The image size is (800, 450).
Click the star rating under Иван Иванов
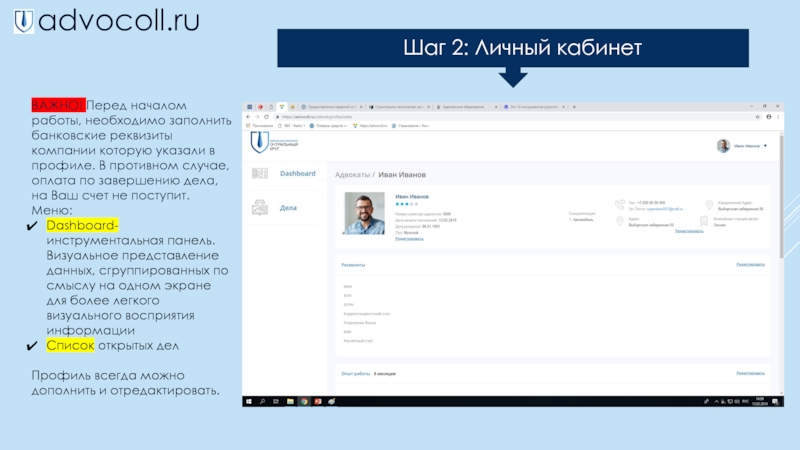pyautogui.click(x=405, y=204)
